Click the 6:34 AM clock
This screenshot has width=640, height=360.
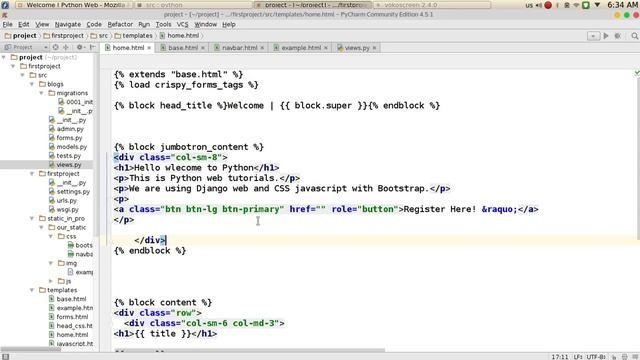pos(622,5)
